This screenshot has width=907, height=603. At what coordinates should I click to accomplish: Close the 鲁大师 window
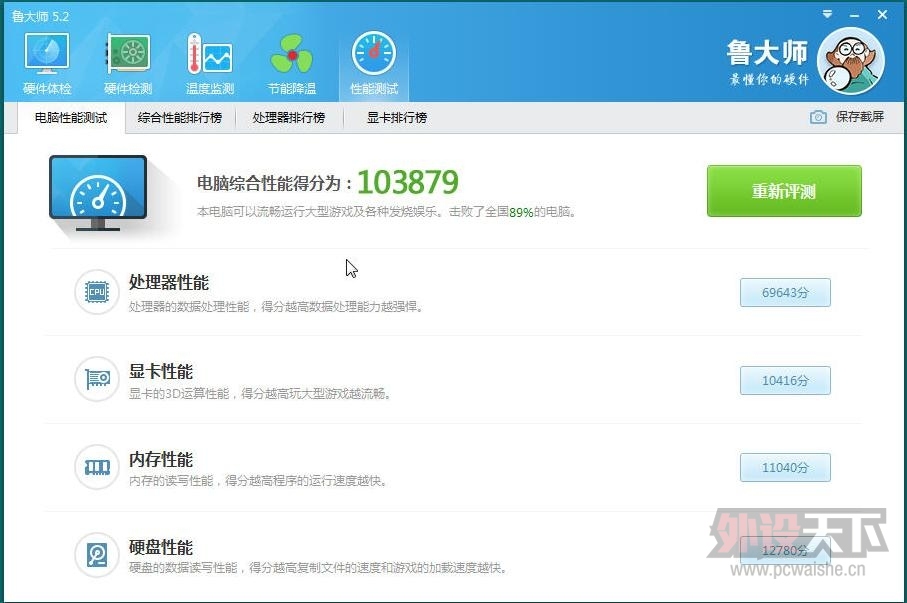[x=882, y=14]
